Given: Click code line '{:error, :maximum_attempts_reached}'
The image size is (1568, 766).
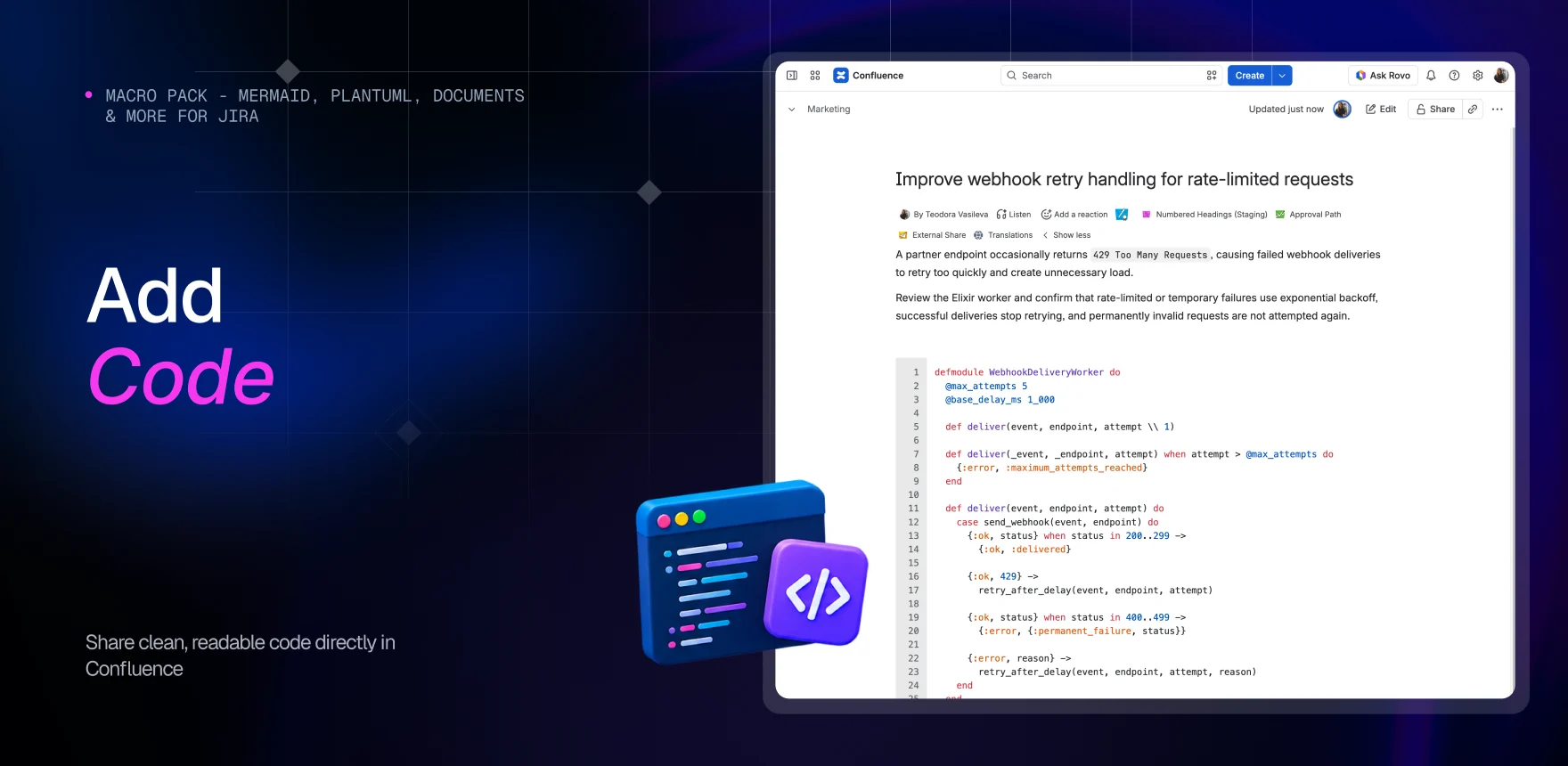Looking at the screenshot, I should pyautogui.click(x=1052, y=468).
